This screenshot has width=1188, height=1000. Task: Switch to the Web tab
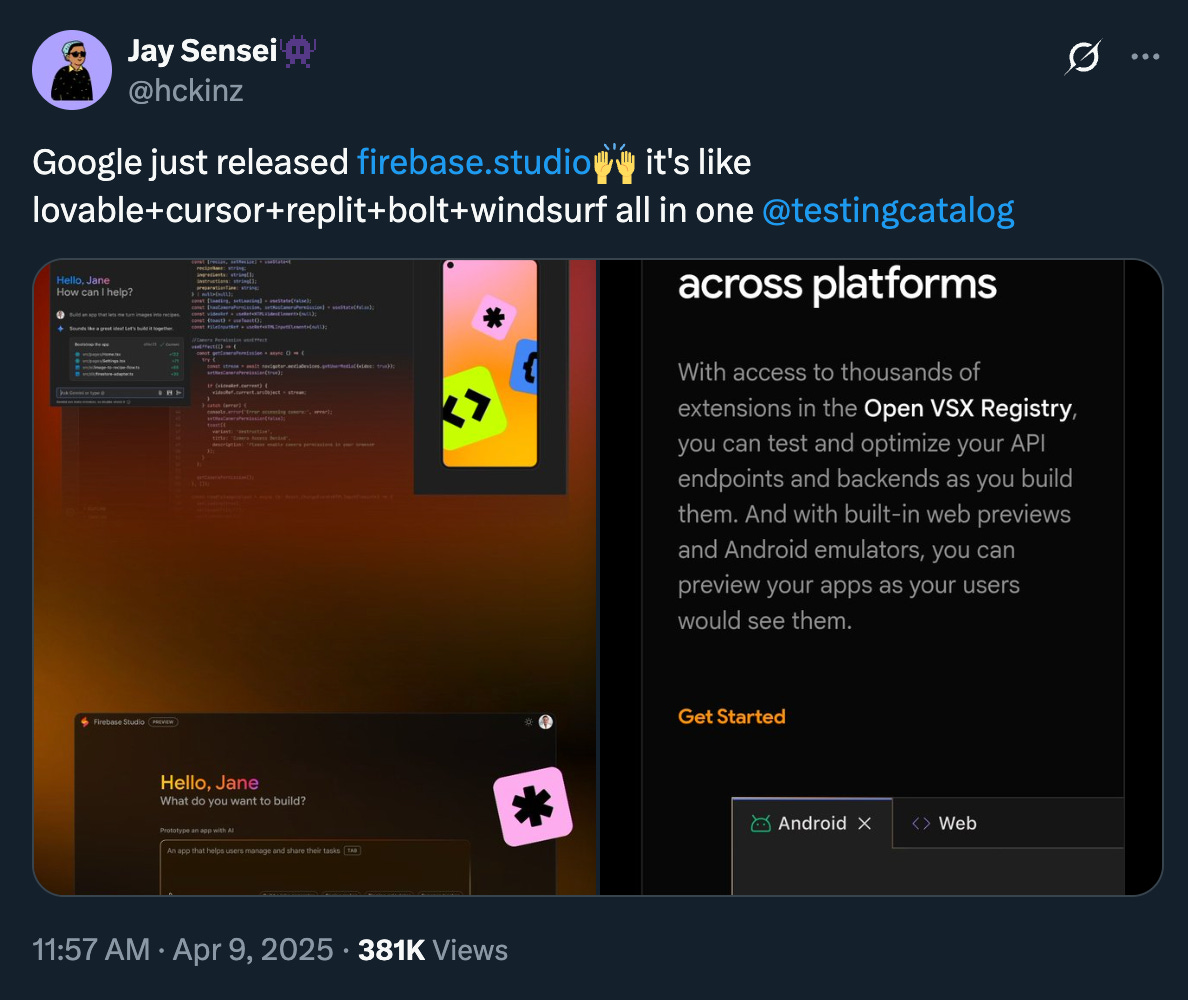pos(944,823)
